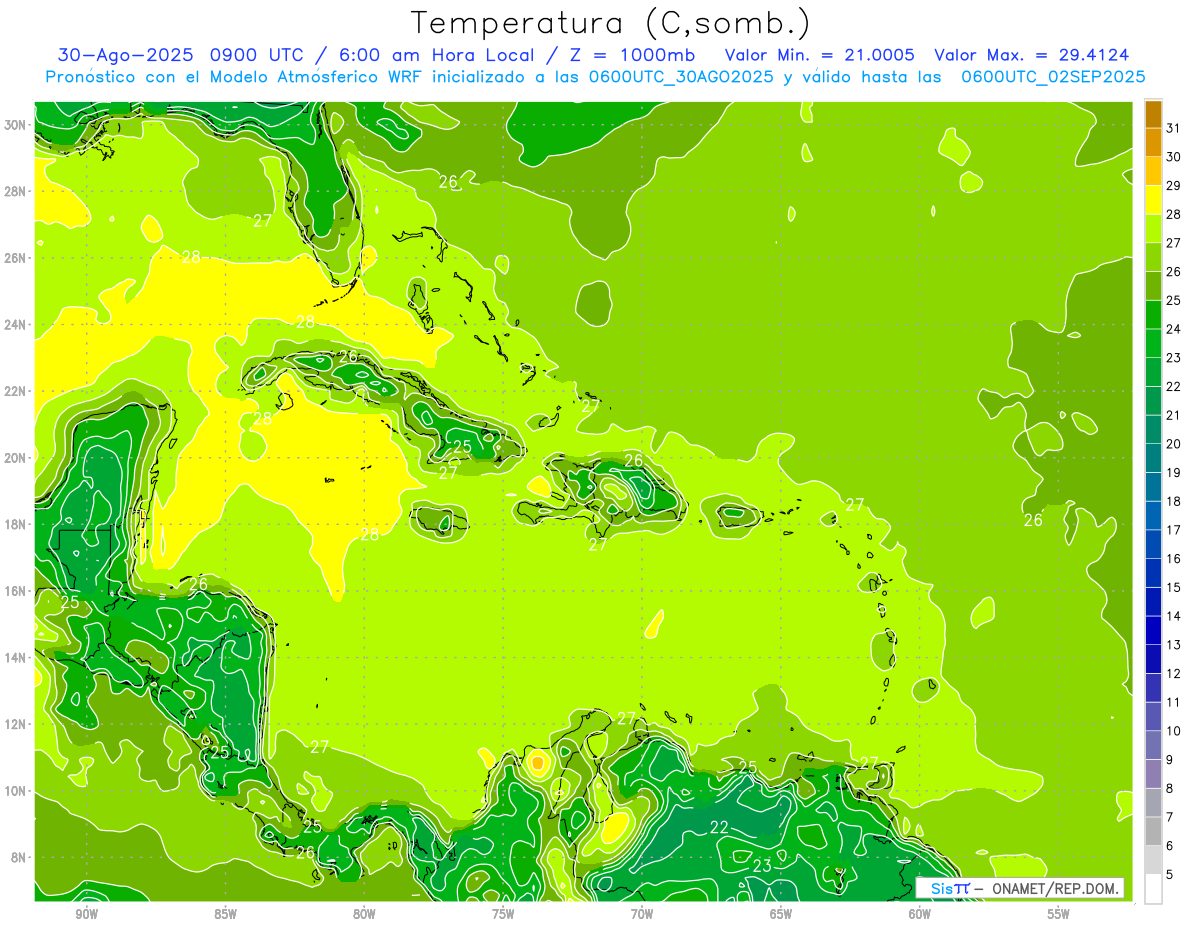Image resolution: width=1200 pixels, height=927 pixels.
Task: Click the 7 value on the color scale
Action: point(1170,817)
